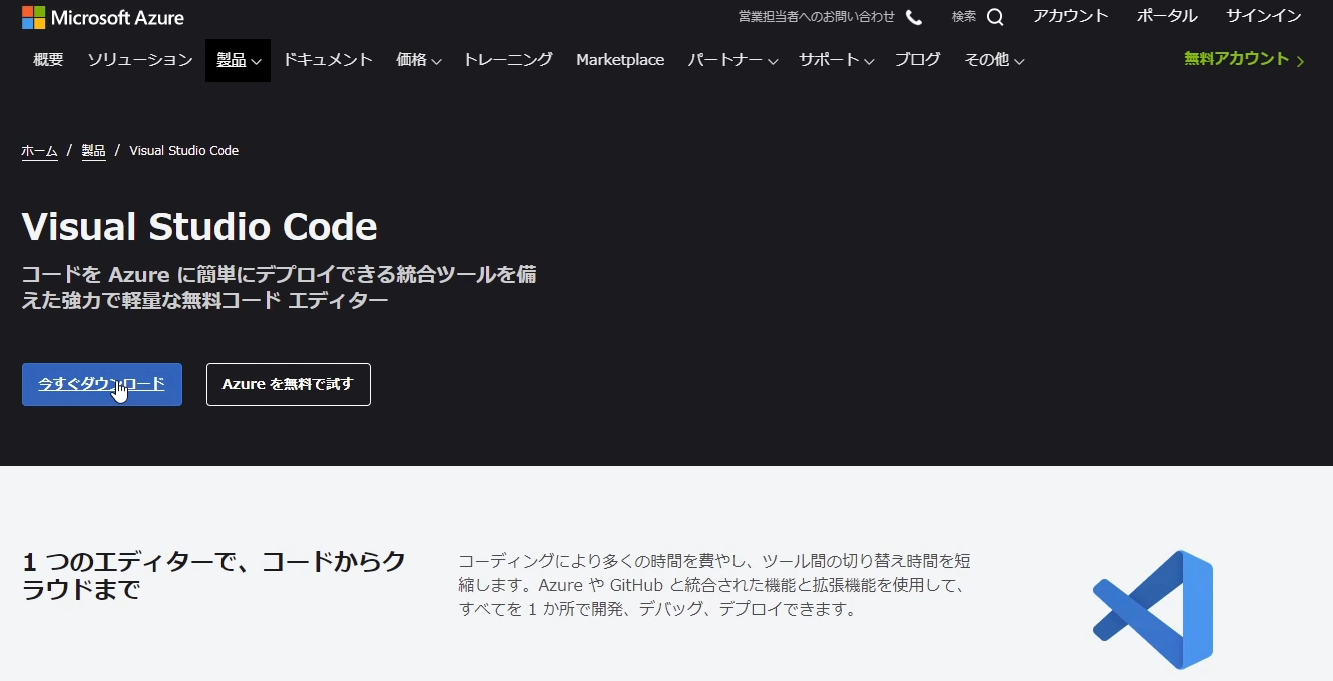Expand the サポート dropdown
The image size is (1333, 681).
click(836, 60)
